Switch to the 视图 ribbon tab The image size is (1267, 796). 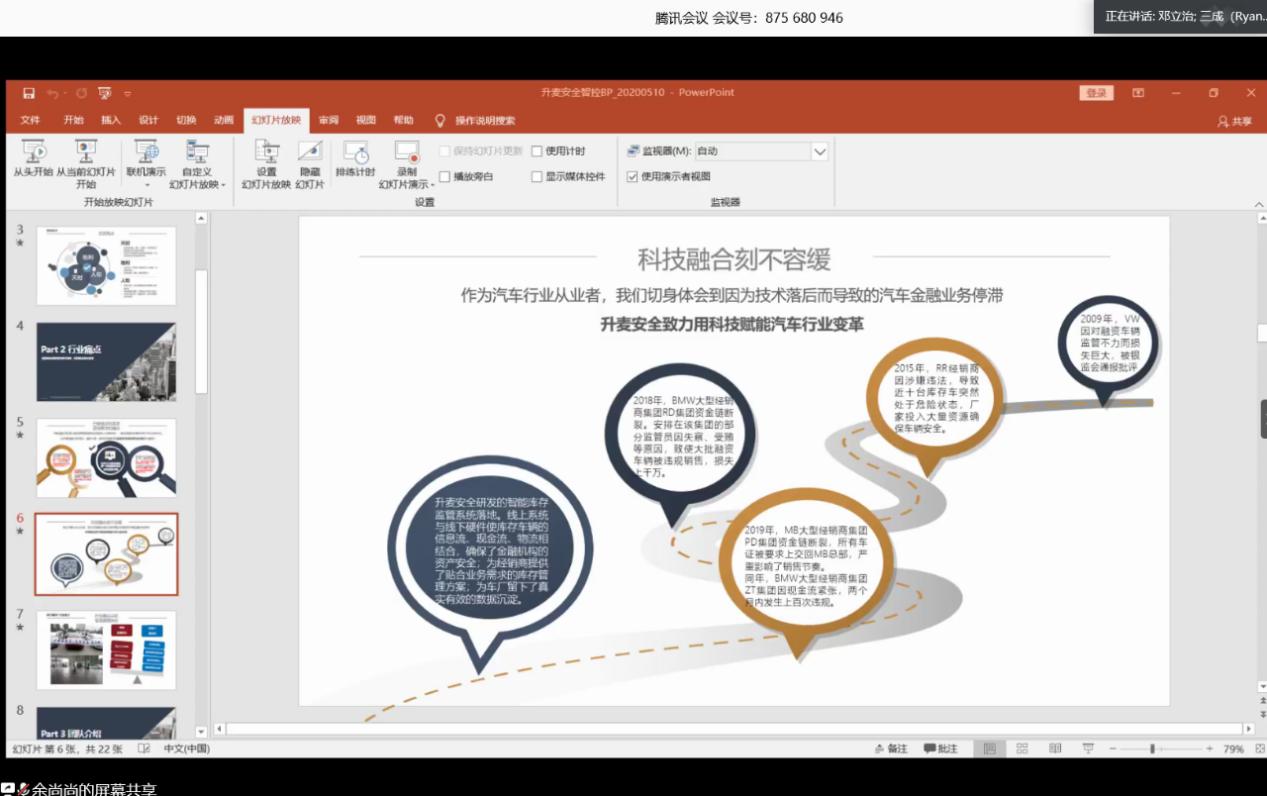coord(364,119)
